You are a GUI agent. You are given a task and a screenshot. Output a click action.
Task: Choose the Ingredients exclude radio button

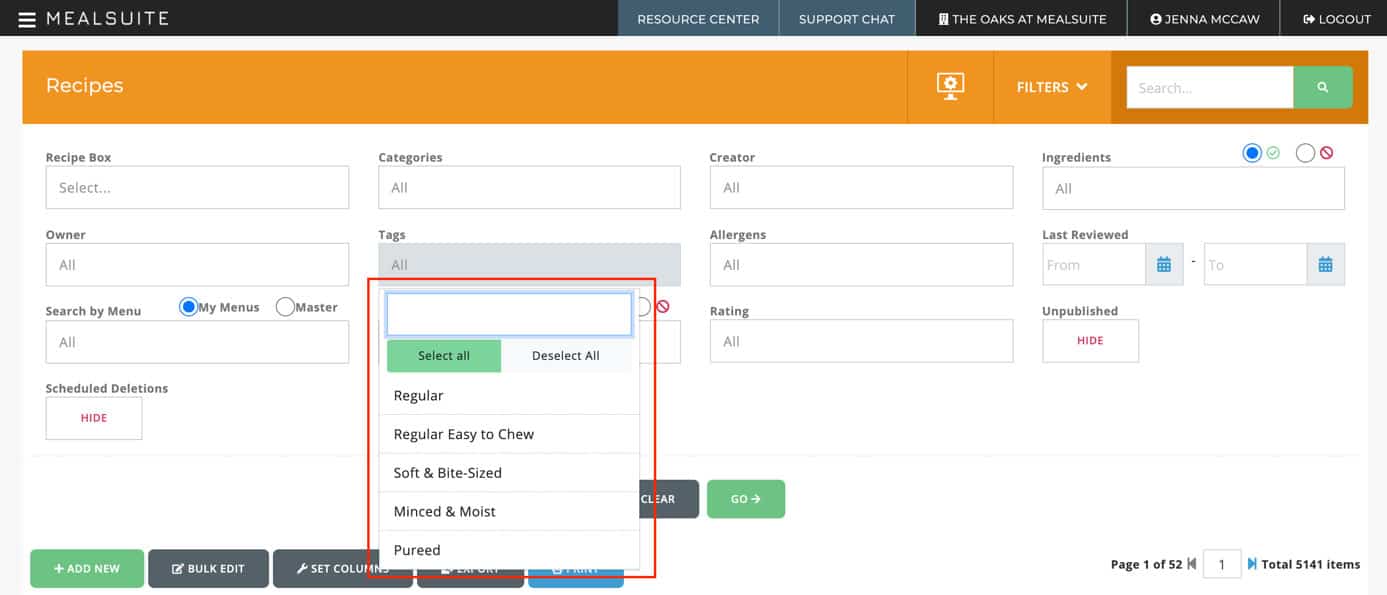click(1305, 153)
